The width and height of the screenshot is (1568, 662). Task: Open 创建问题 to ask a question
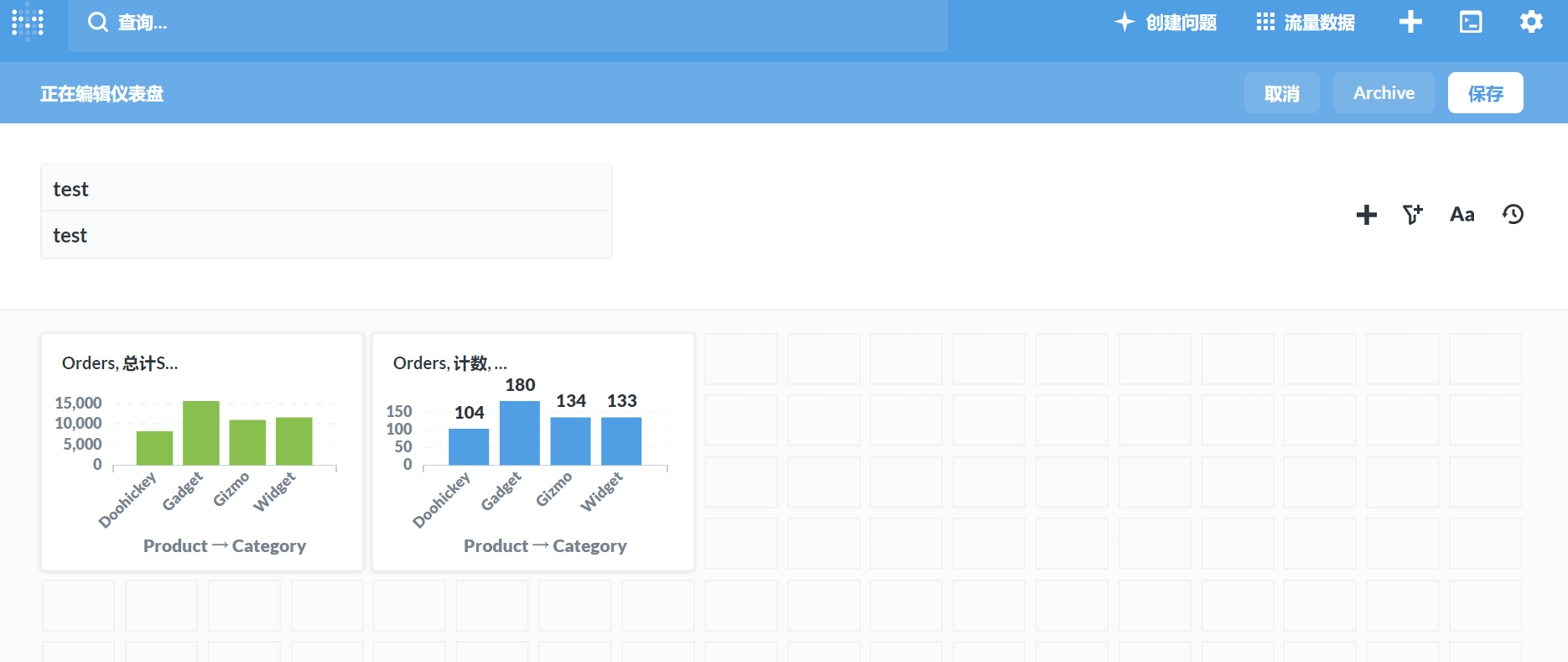[1166, 23]
